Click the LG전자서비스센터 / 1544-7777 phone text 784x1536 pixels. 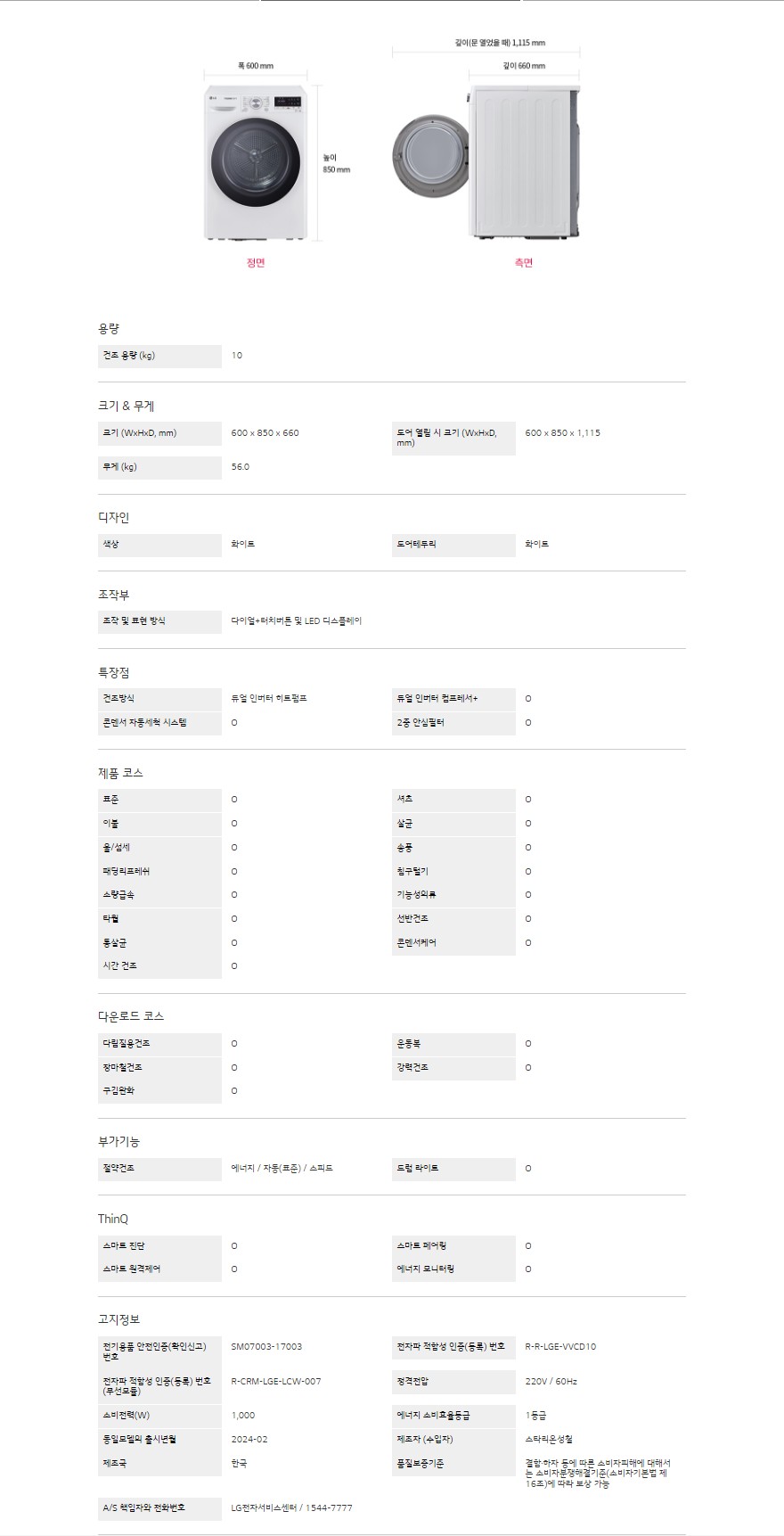coord(291,1508)
